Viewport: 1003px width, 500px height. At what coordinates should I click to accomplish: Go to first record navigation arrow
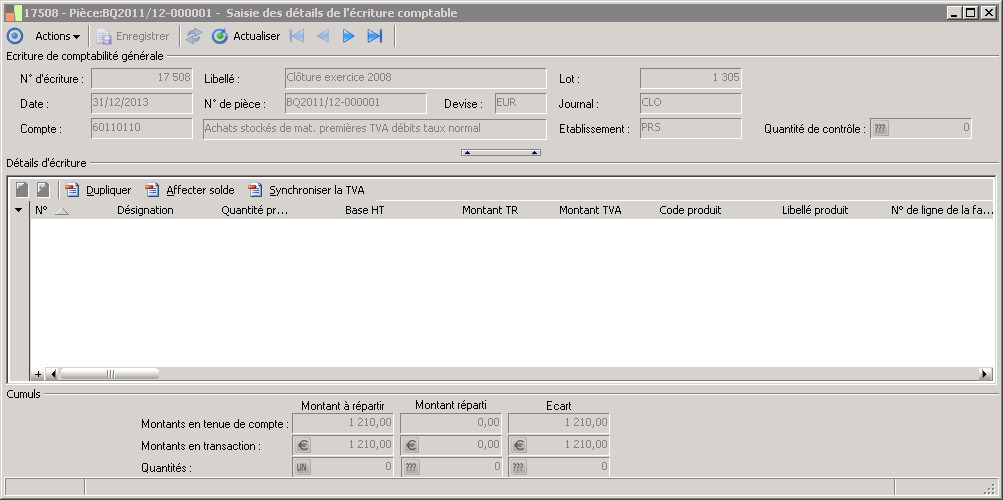(x=297, y=36)
